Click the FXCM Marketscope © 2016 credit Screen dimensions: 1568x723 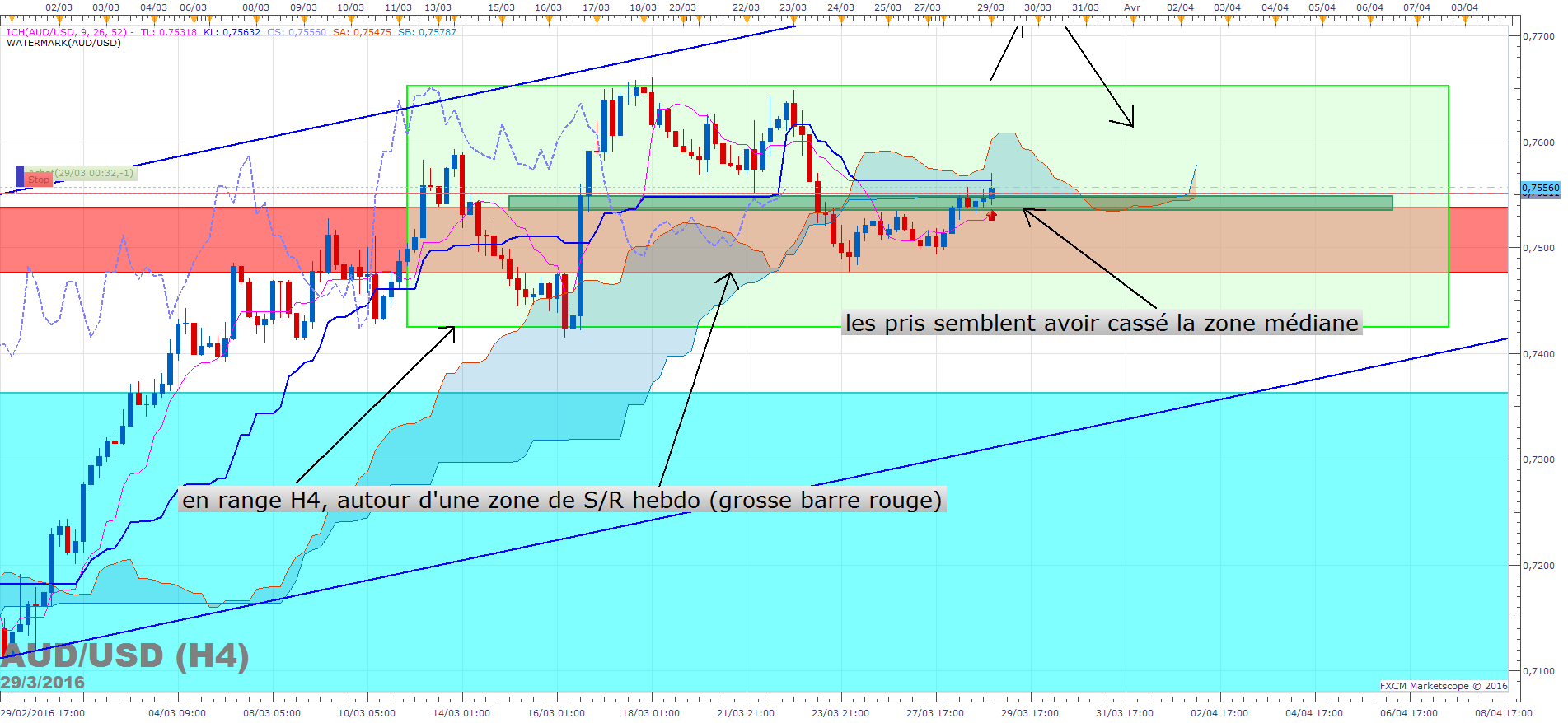[x=1444, y=686]
